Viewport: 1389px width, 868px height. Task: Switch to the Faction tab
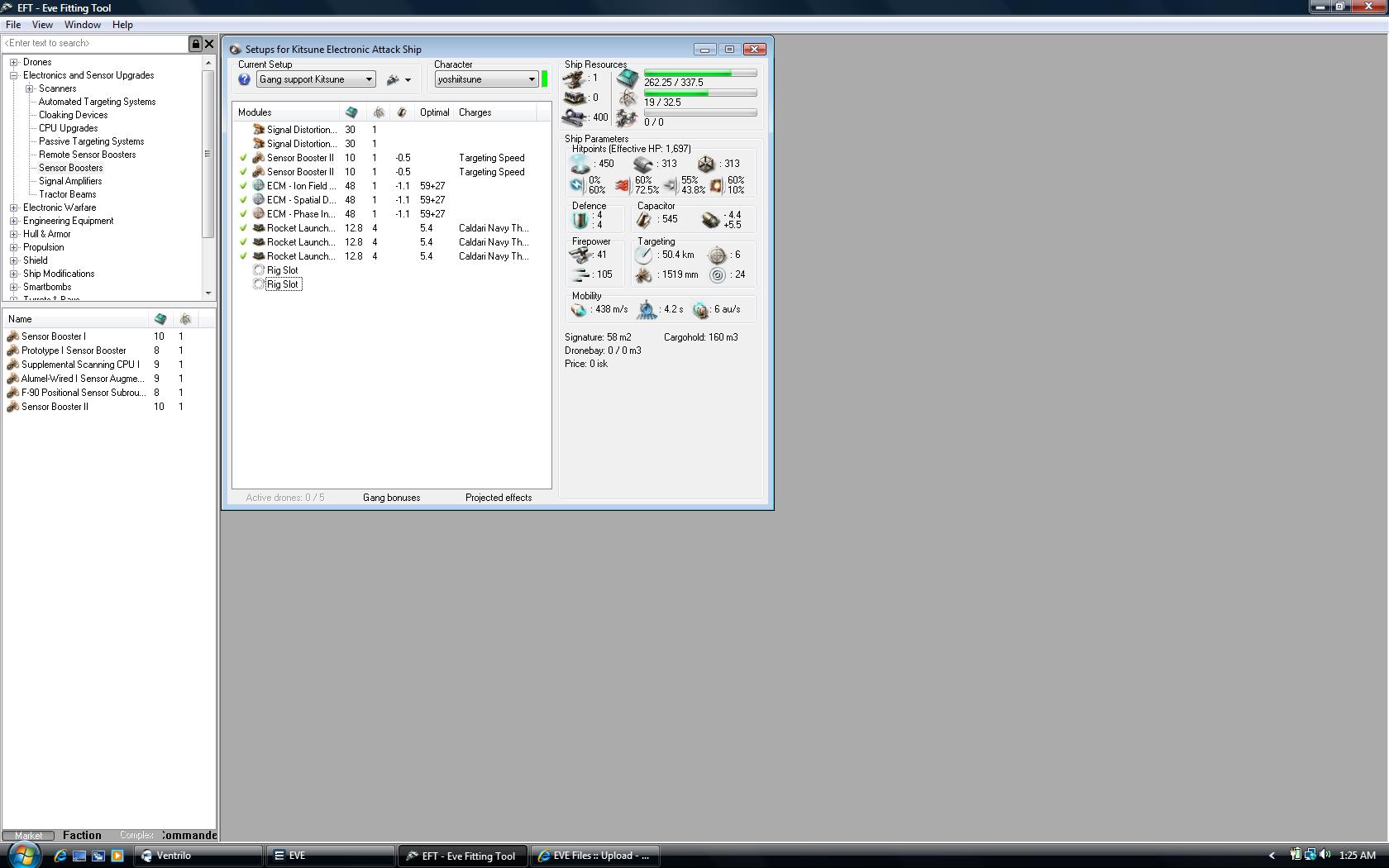[82, 836]
